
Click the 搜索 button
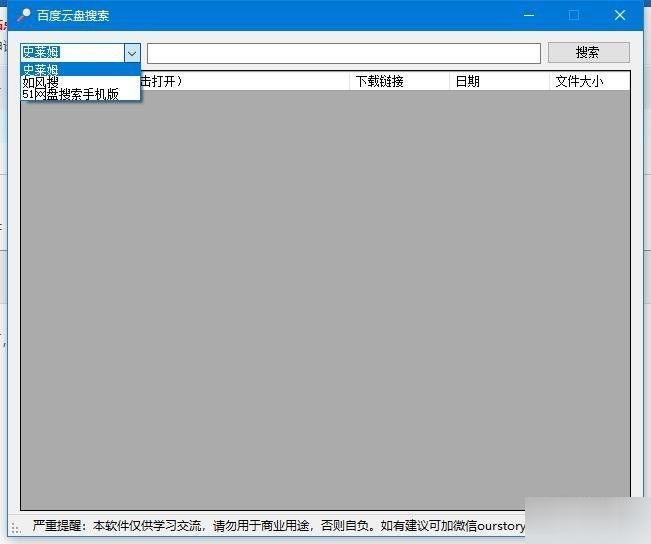point(588,53)
